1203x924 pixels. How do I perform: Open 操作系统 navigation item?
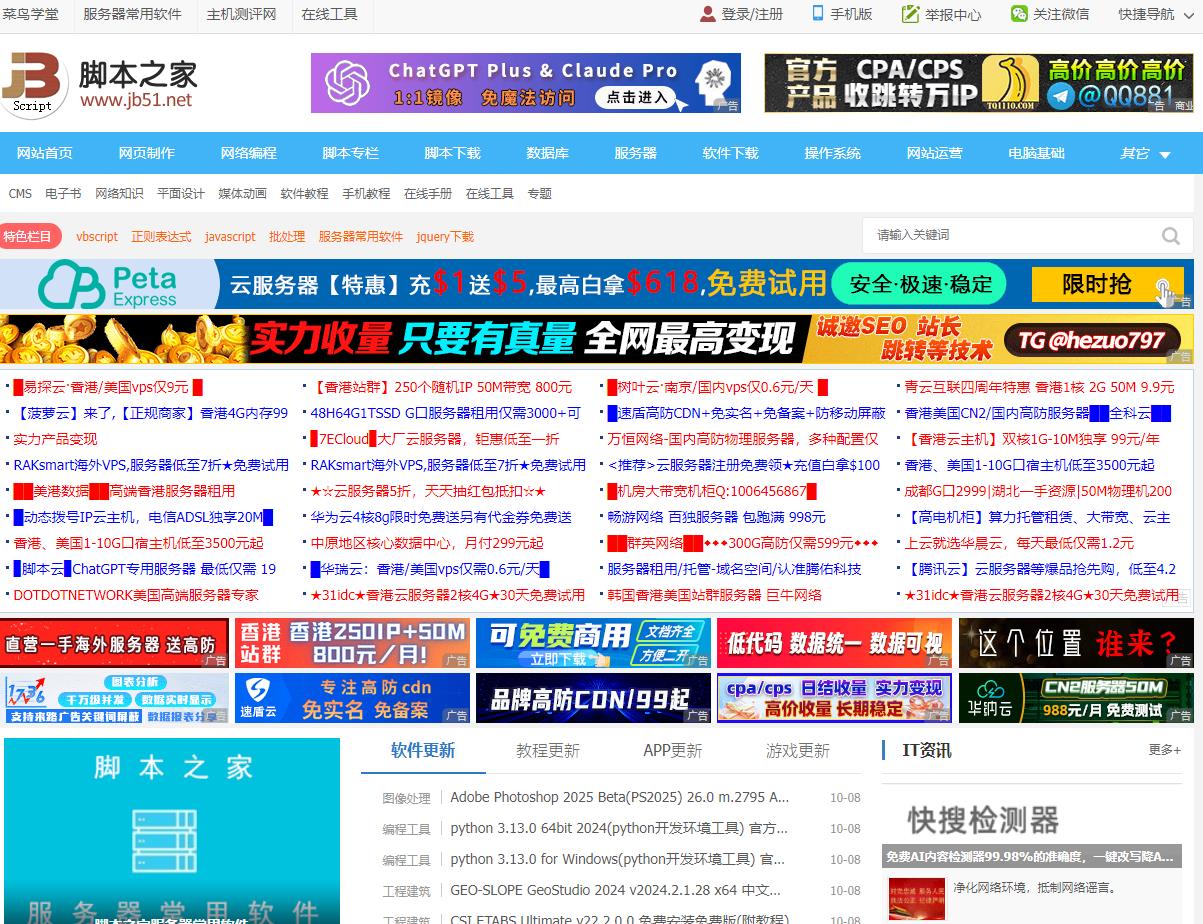[x=833, y=153]
